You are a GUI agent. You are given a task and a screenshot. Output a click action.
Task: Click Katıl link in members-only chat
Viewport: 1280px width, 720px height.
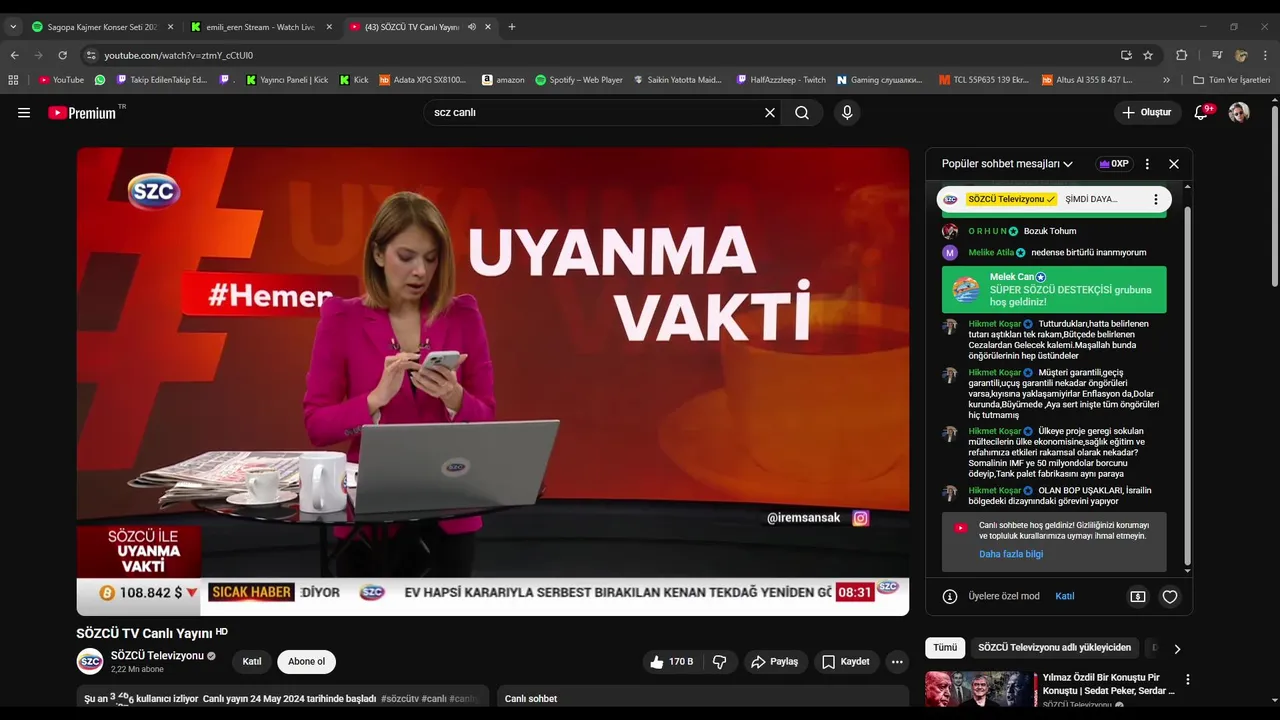1065,596
